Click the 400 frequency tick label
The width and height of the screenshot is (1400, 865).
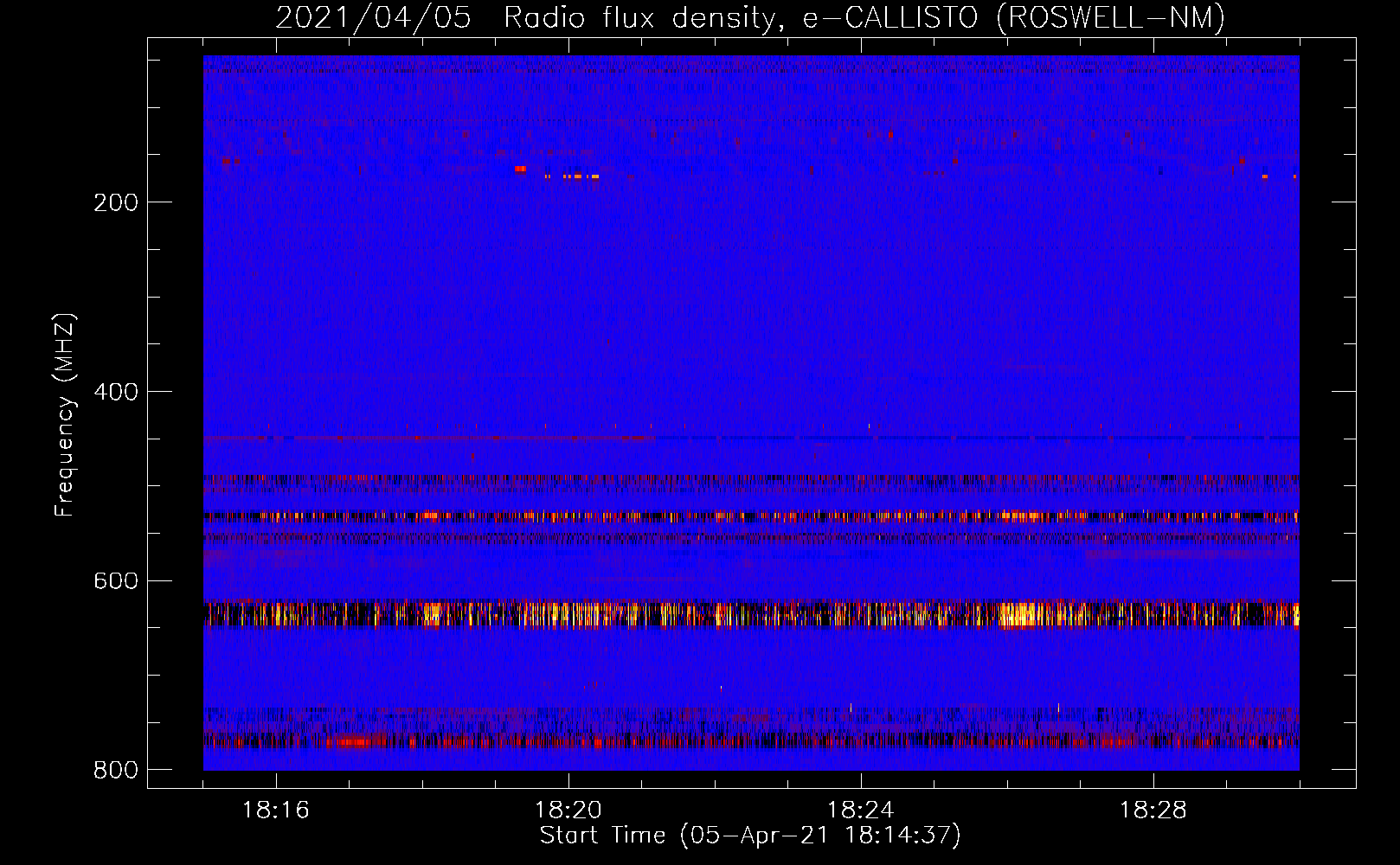coord(116,392)
